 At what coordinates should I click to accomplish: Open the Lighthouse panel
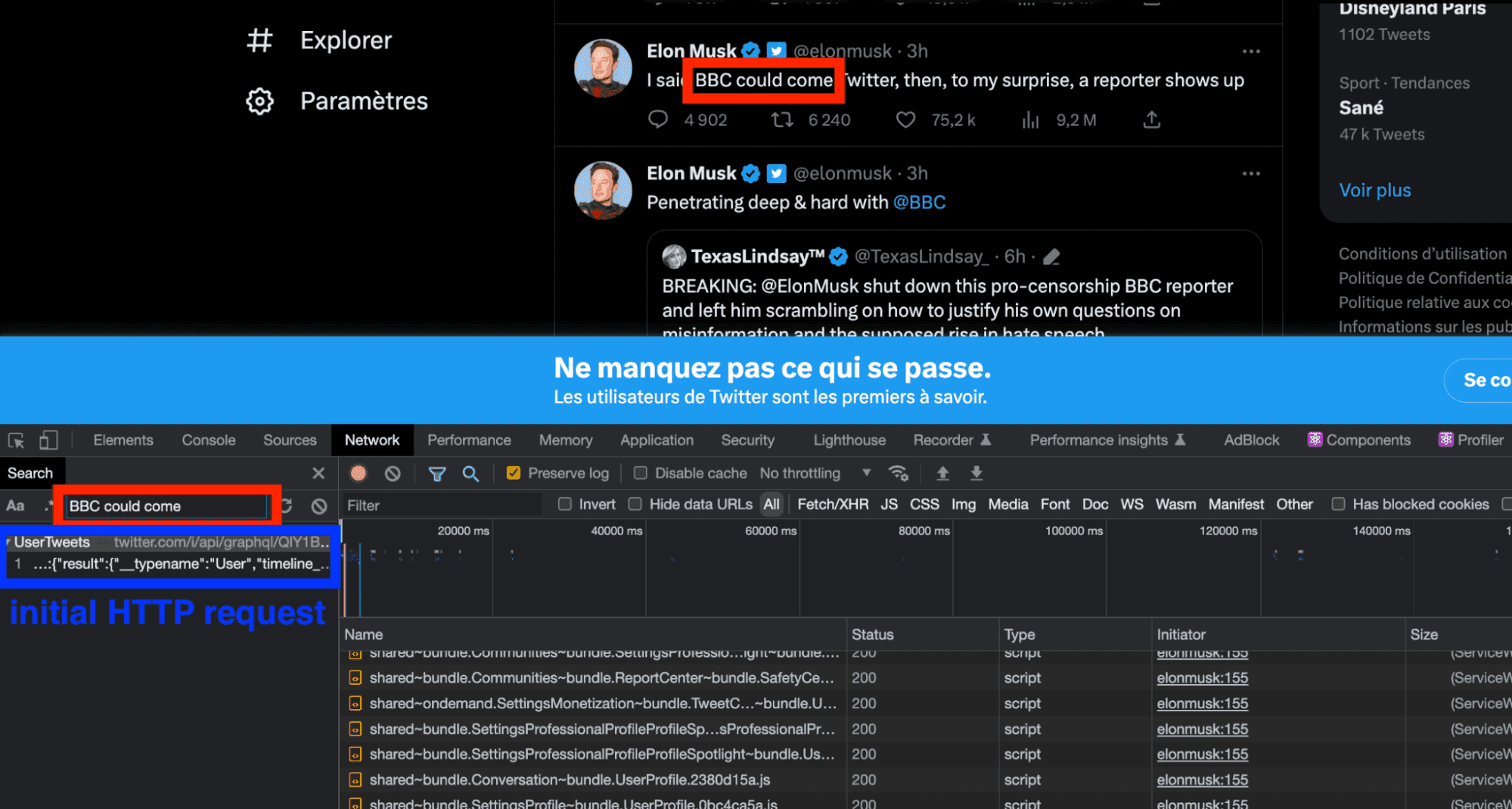[x=849, y=440]
